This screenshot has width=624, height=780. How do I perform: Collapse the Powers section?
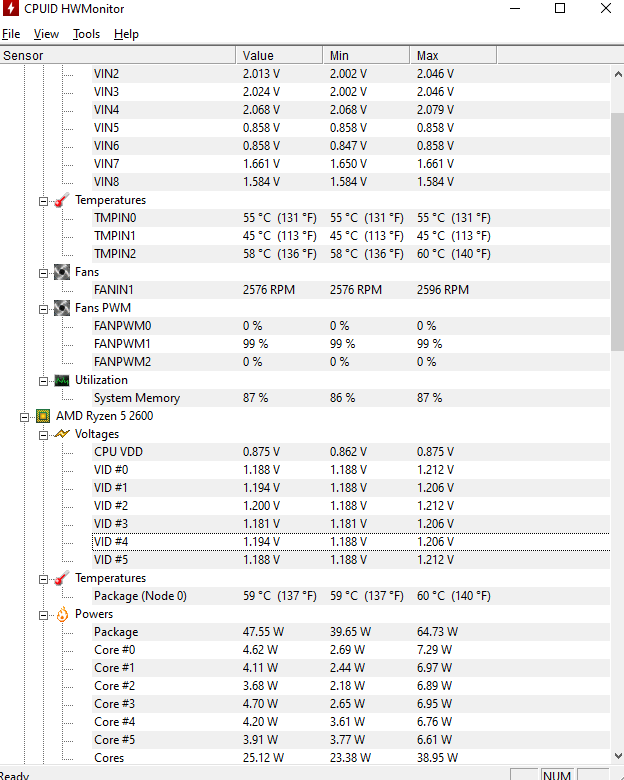[43, 615]
